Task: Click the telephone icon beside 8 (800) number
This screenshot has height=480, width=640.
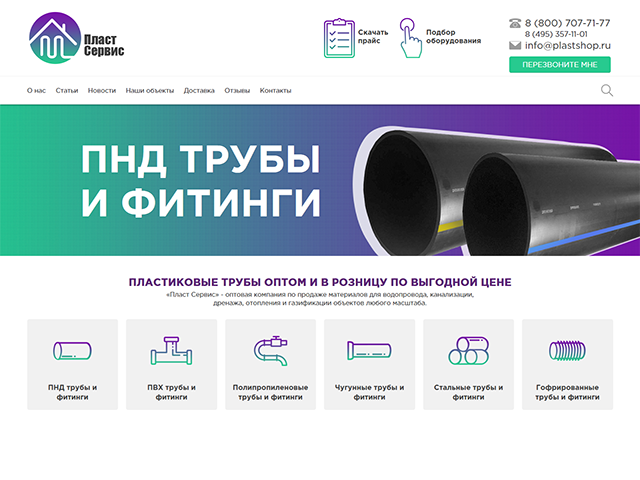Action: (515, 23)
